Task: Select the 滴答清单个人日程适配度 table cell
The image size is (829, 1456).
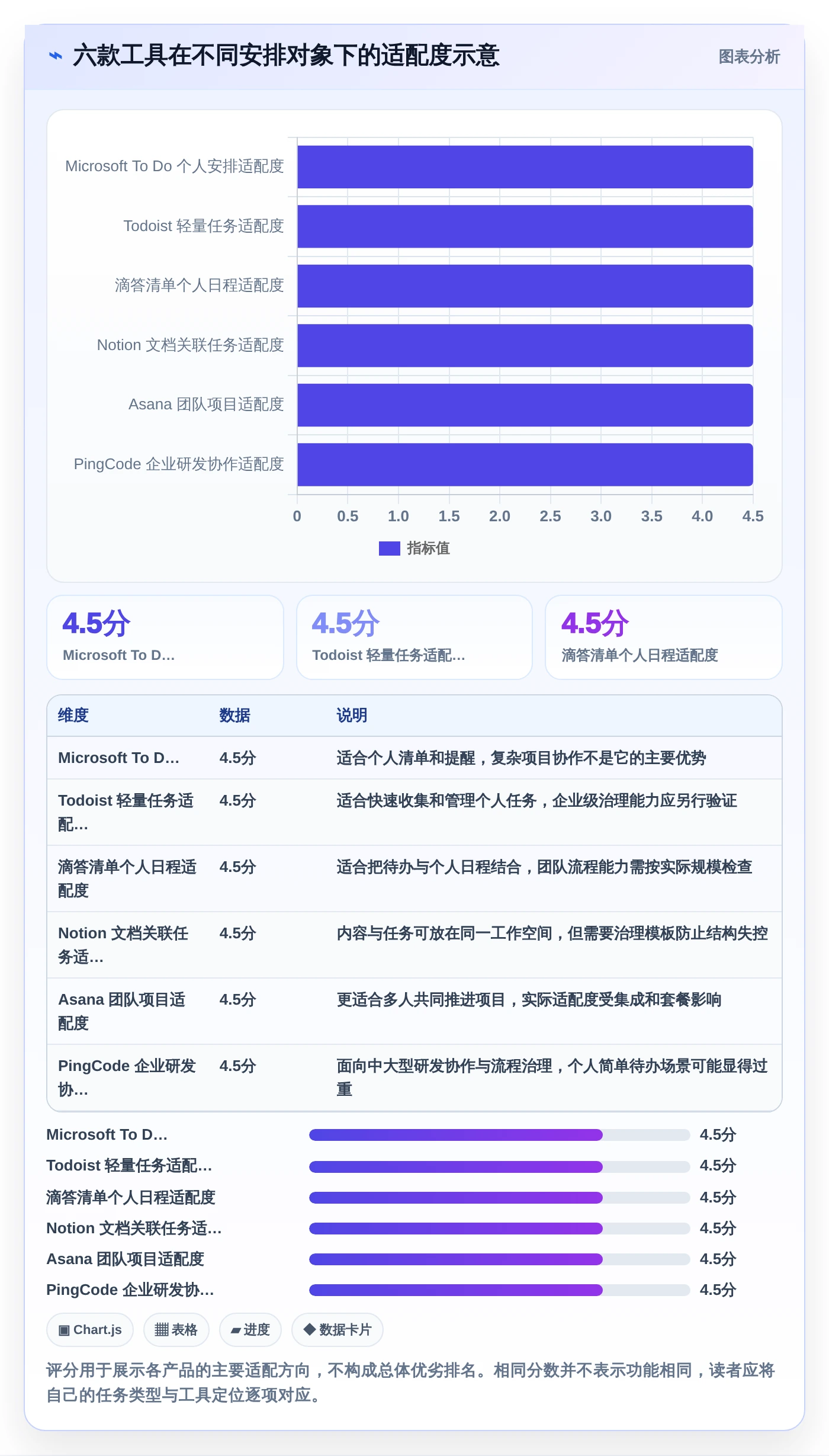Action: tap(127, 878)
